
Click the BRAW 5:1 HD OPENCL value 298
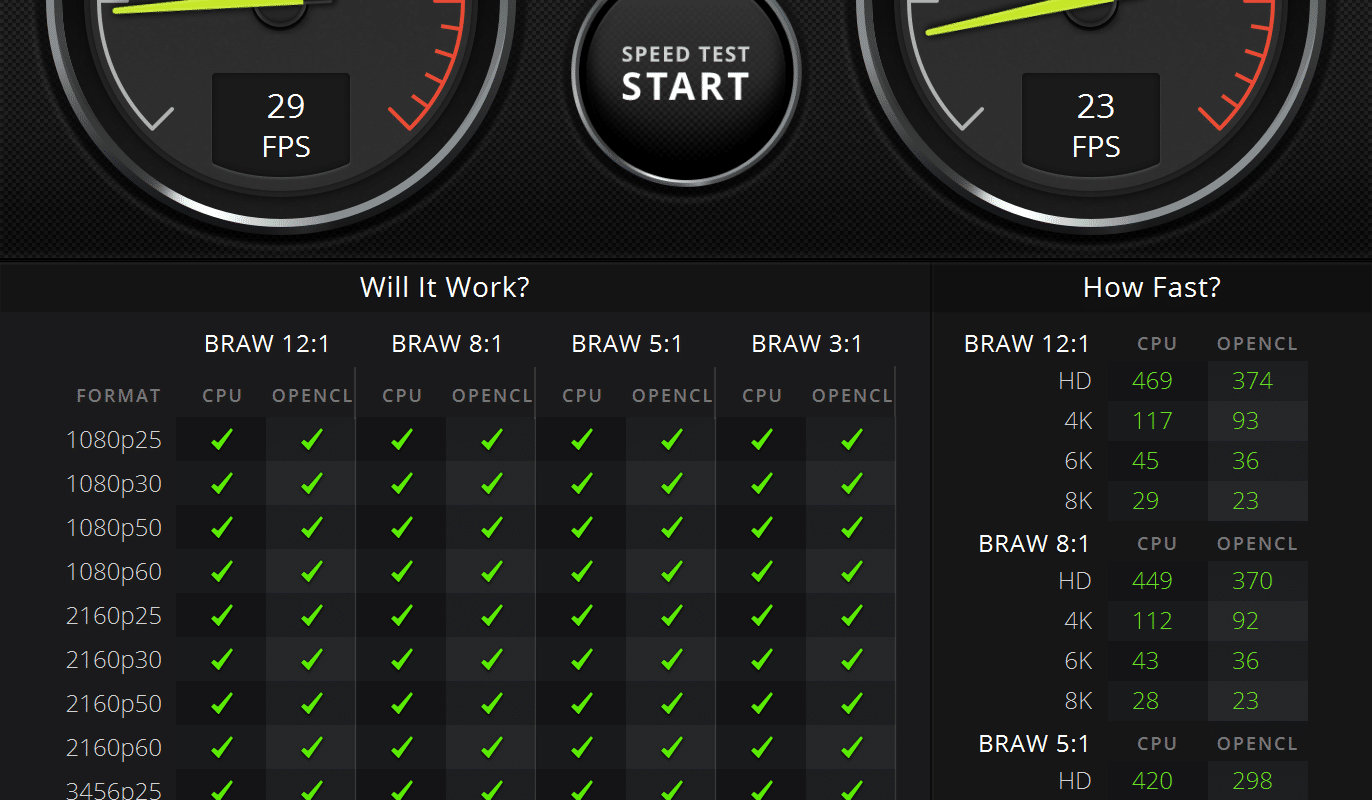click(1252, 781)
